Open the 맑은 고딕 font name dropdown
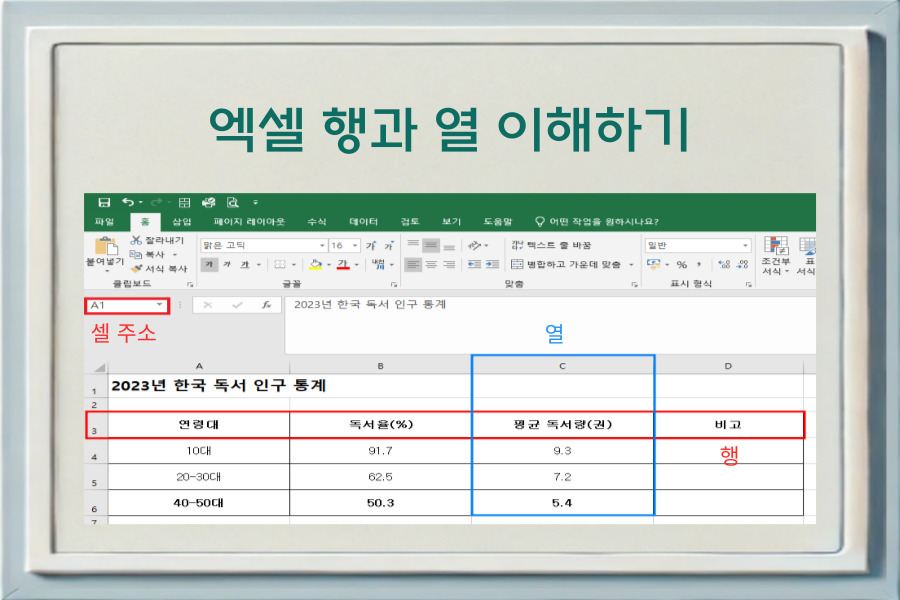This screenshot has width=900, height=600. coord(322,246)
